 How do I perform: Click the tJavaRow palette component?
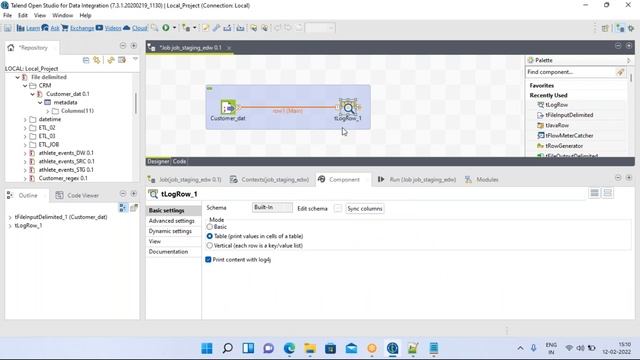click(557, 125)
